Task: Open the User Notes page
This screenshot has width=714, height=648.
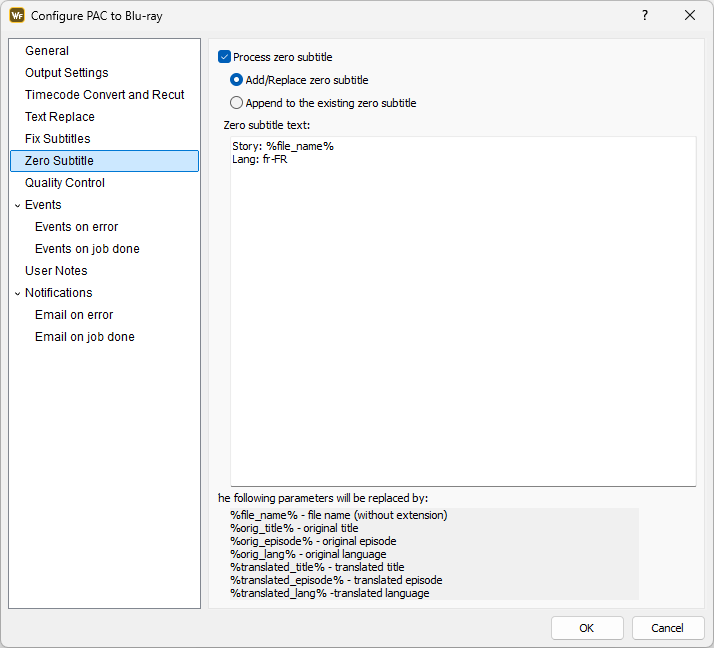Action: pos(56,271)
